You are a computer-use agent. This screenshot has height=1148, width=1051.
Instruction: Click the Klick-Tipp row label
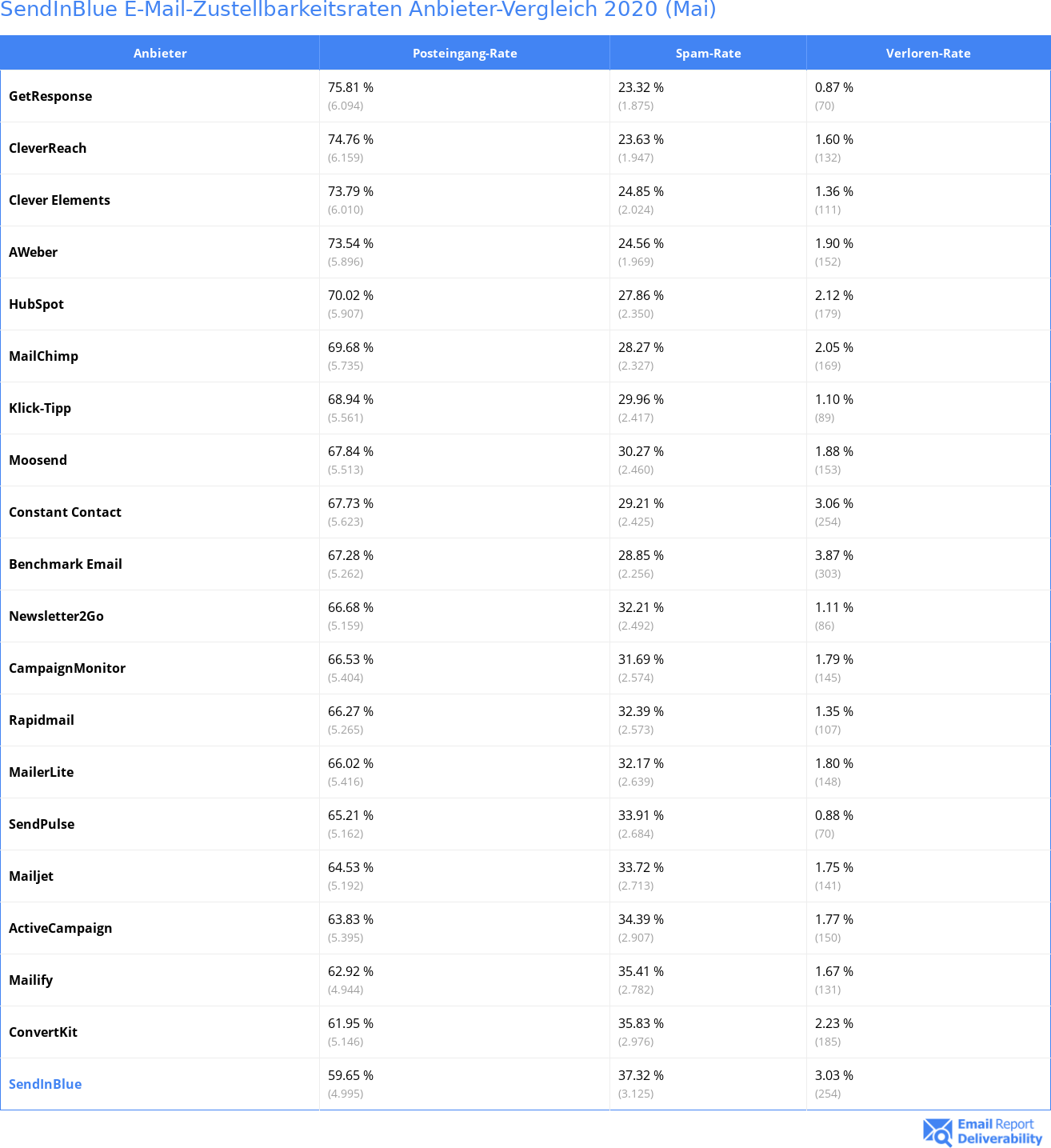click(x=40, y=408)
